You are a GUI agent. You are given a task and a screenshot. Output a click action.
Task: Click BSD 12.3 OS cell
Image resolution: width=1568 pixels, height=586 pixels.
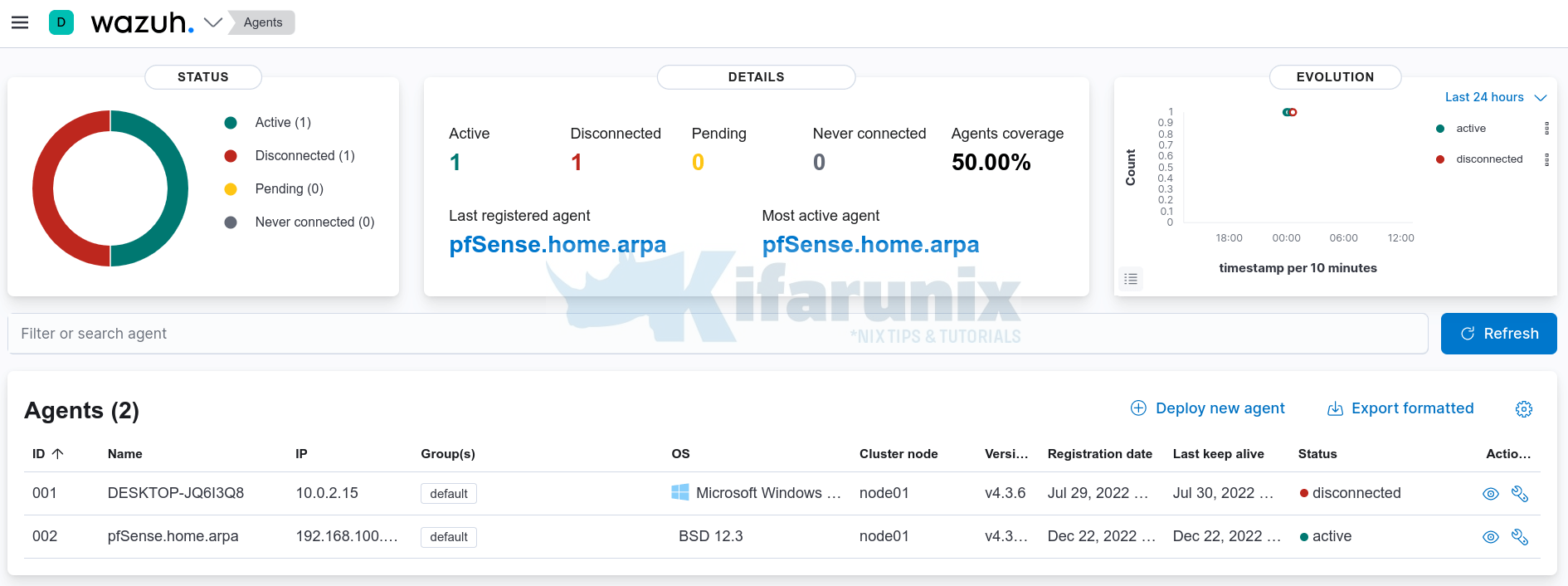tap(711, 536)
